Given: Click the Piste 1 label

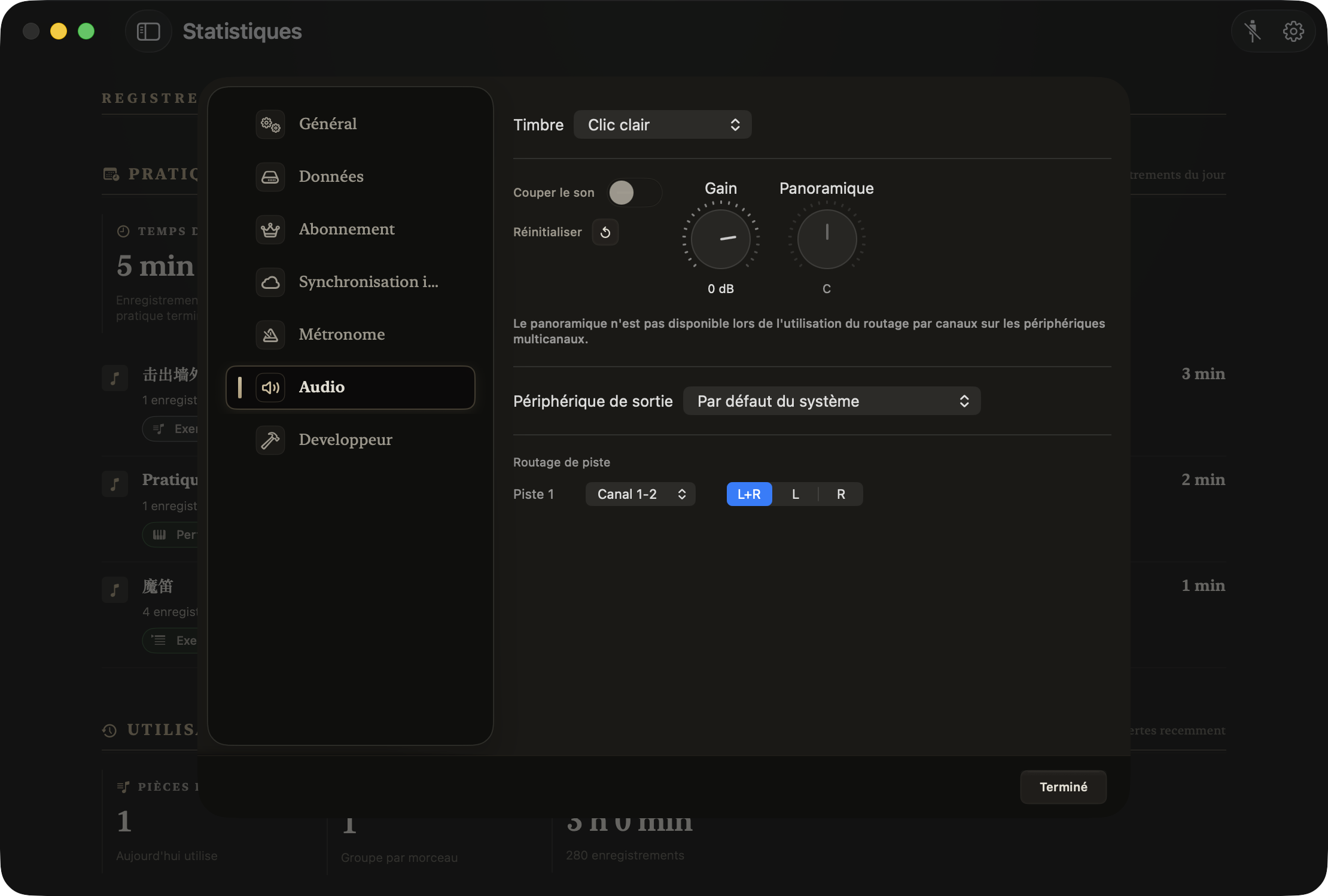Looking at the screenshot, I should (534, 494).
